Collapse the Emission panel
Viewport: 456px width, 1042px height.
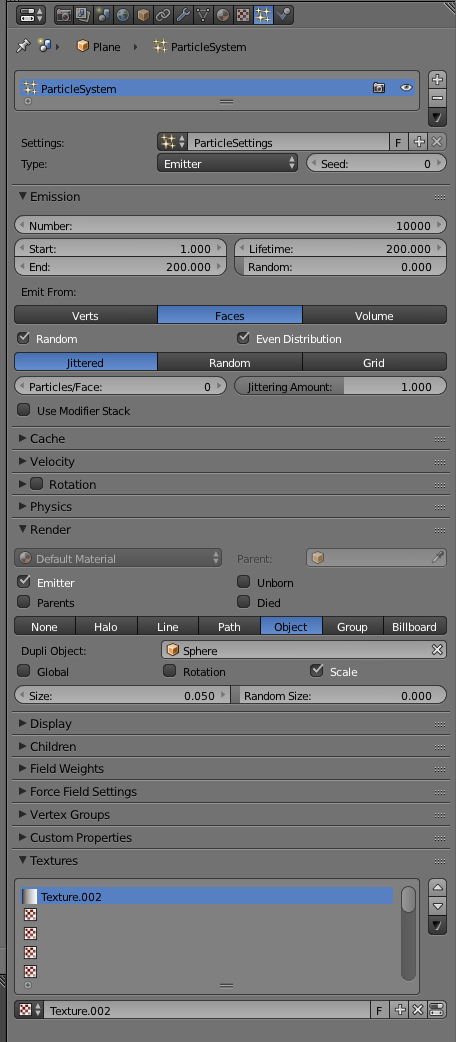coord(23,197)
